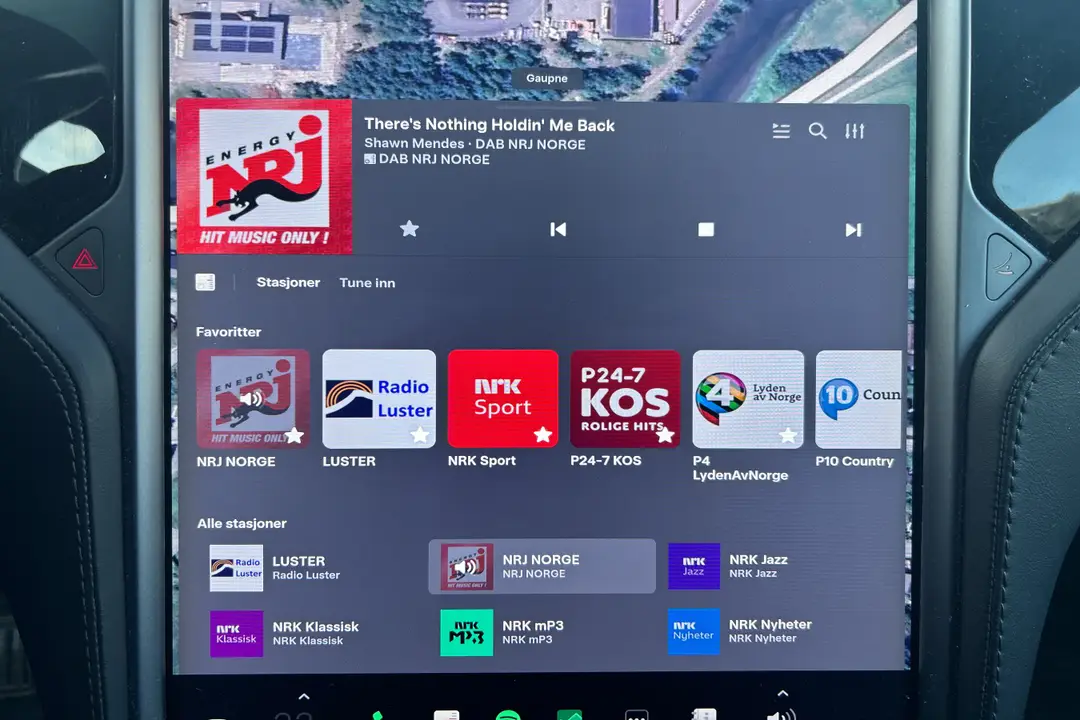Select Radio Luster favorite tile

coord(379,399)
